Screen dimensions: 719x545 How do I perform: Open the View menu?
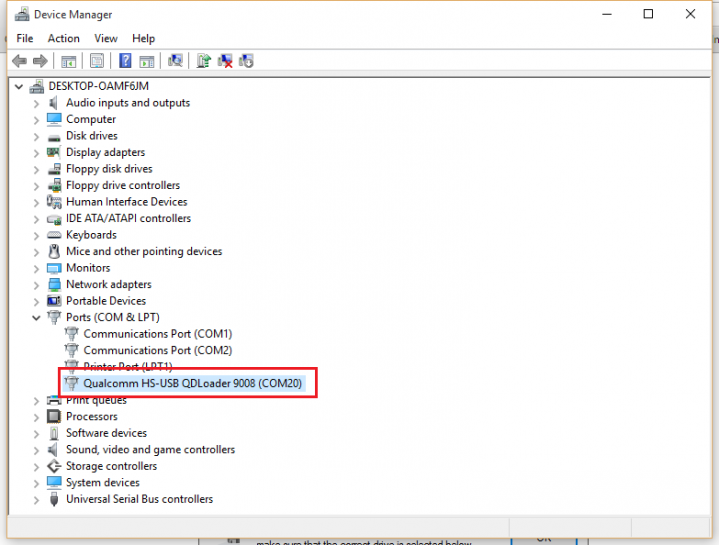click(105, 38)
